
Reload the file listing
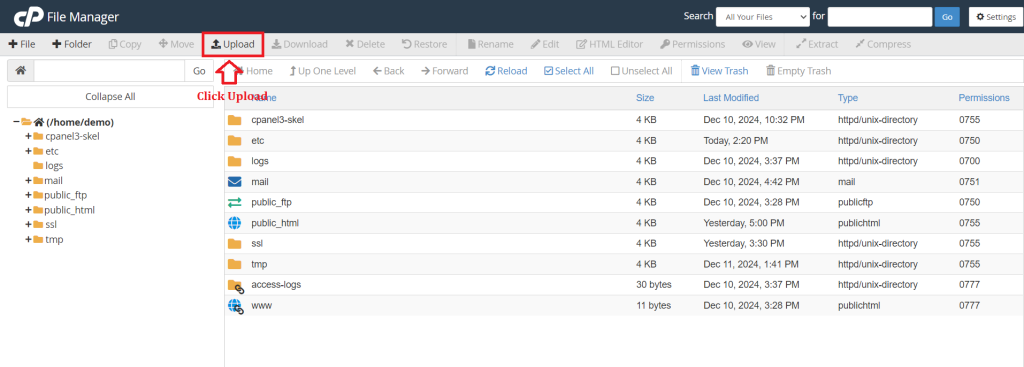tap(506, 71)
